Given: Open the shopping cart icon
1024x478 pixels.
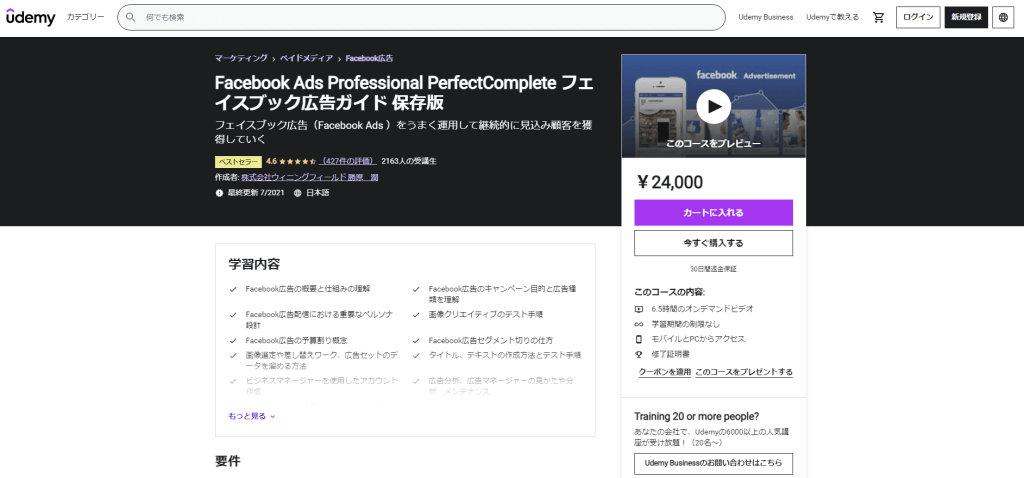Looking at the screenshot, I should (x=878, y=18).
